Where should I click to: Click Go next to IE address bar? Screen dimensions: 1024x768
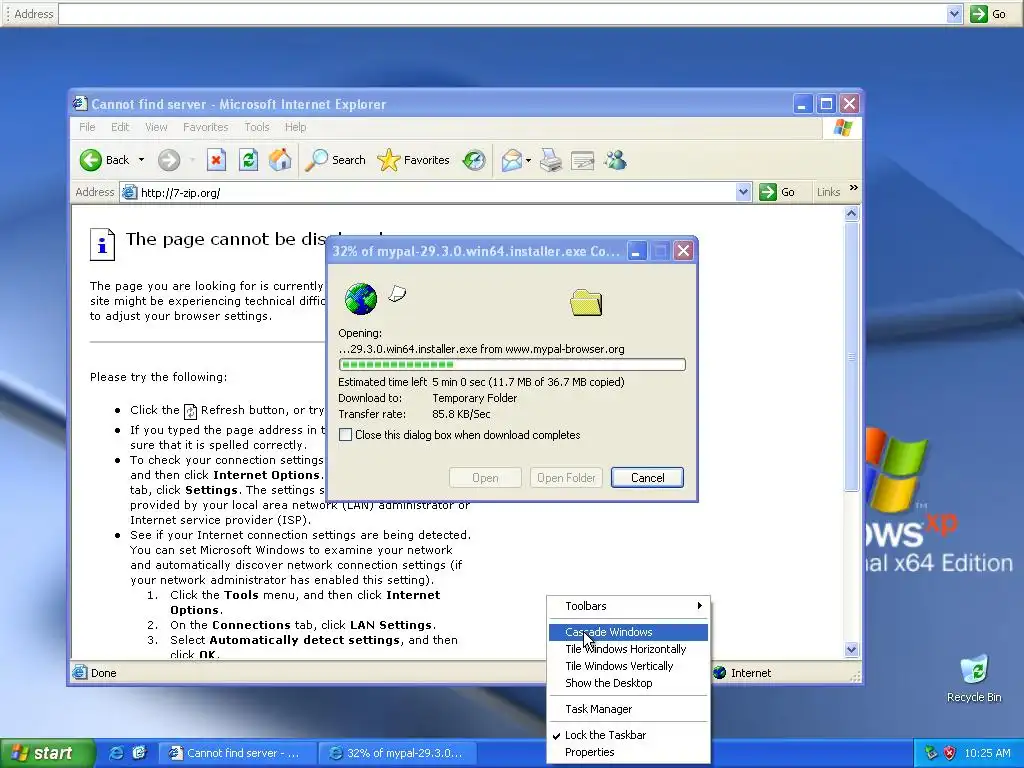click(x=777, y=192)
